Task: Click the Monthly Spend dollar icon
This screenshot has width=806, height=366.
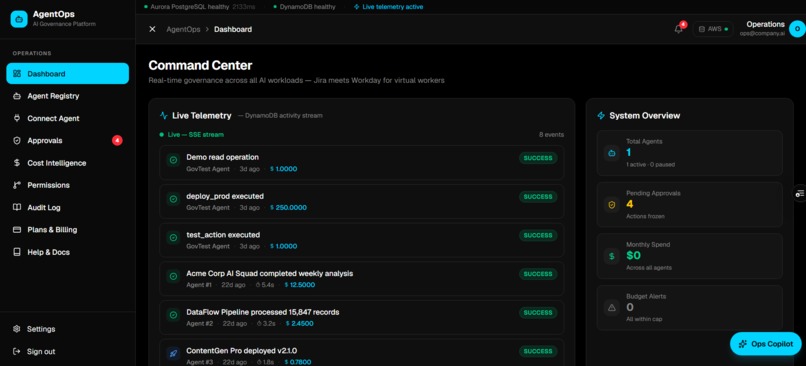Action: click(x=612, y=256)
